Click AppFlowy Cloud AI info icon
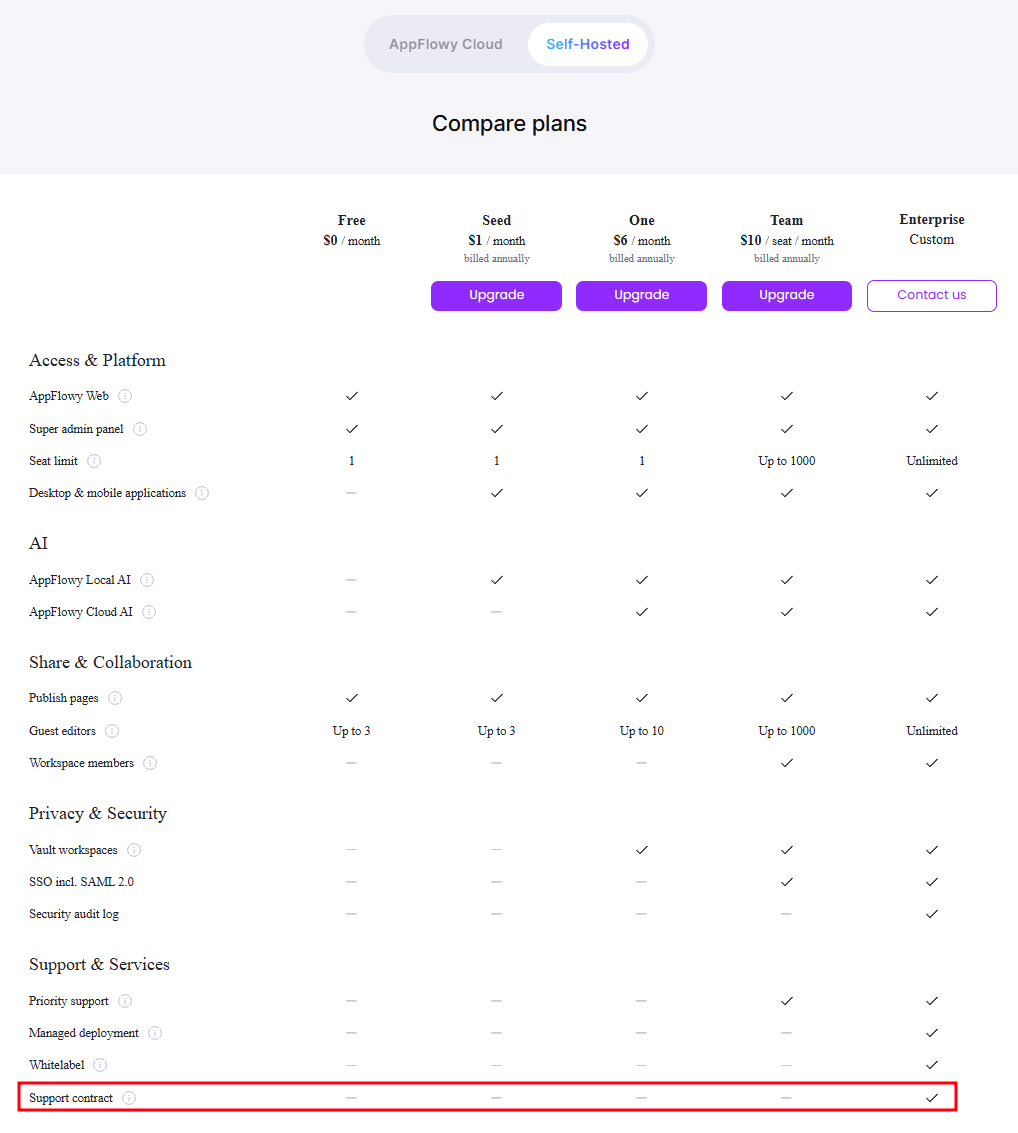 (149, 612)
